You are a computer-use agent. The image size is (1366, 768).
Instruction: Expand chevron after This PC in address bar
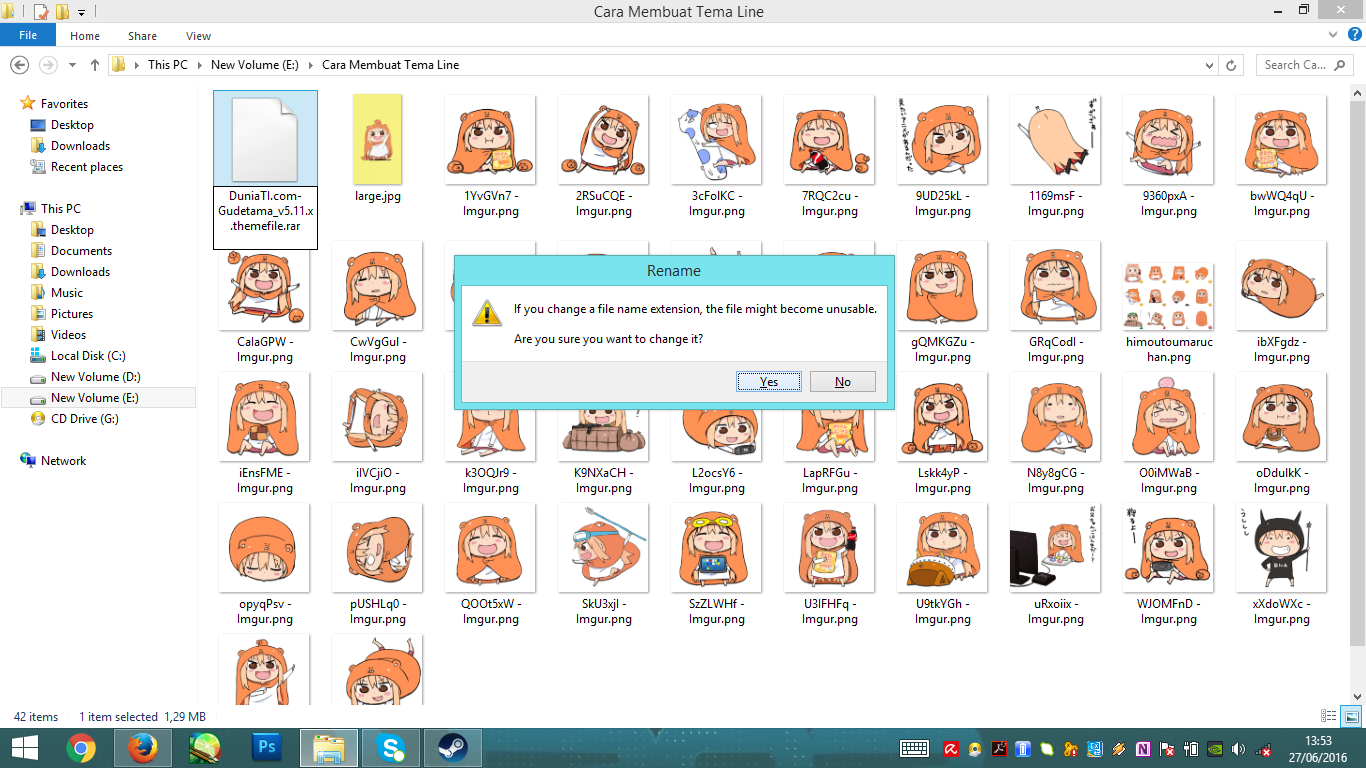click(x=198, y=65)
